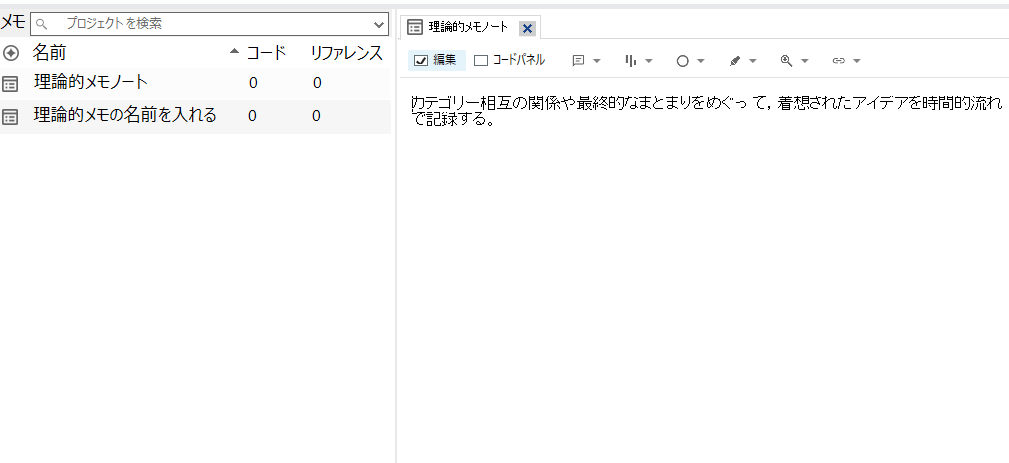Click the second memo line で記録する。
Viewport: 1009px width, 463px height.
coord(453,119)
